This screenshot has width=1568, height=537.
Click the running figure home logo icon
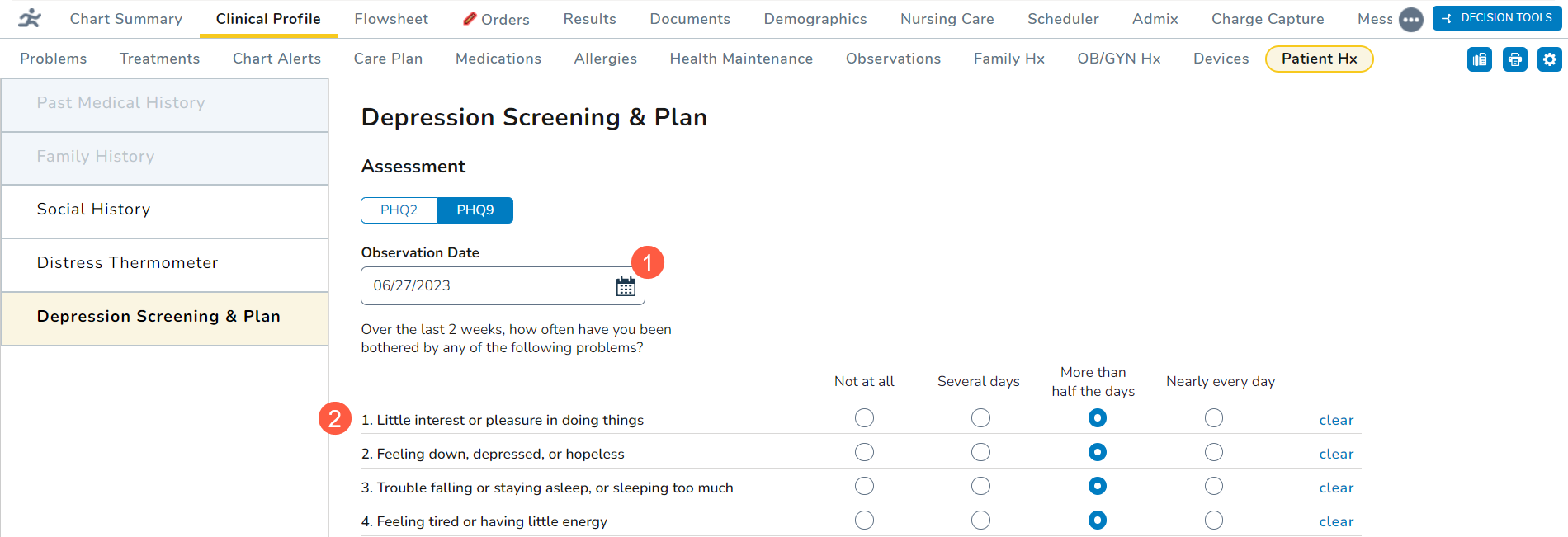(30, 18)
